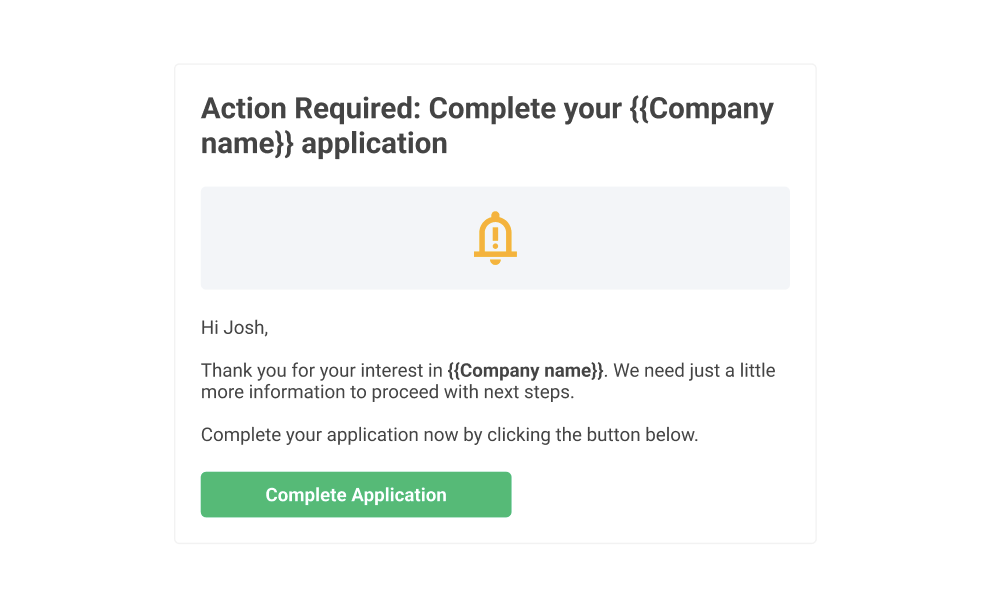Click the yellow notification bell icon
The width and height of the screenshot is (998, 614).
pos(495,238)
